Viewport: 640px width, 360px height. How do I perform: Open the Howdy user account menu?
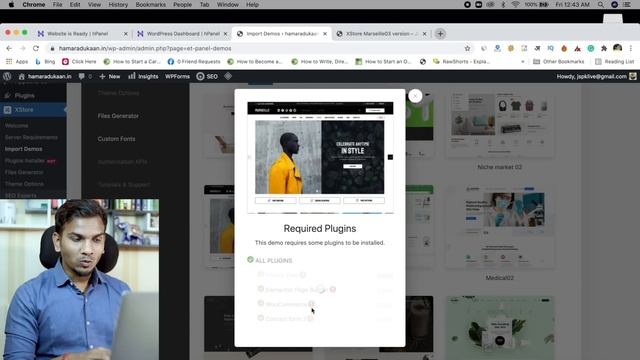pyautogui.click(x=596, y=76)
